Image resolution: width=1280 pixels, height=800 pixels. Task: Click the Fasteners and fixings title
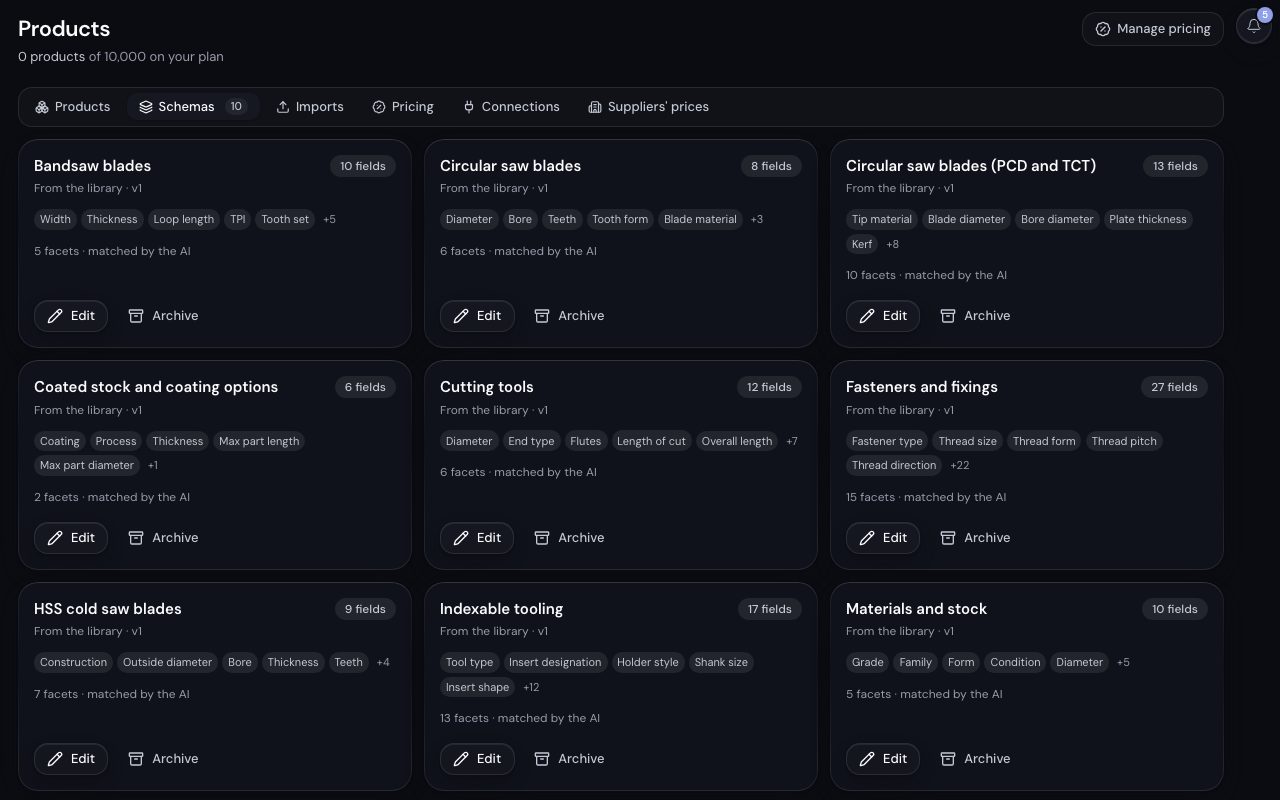922,387
